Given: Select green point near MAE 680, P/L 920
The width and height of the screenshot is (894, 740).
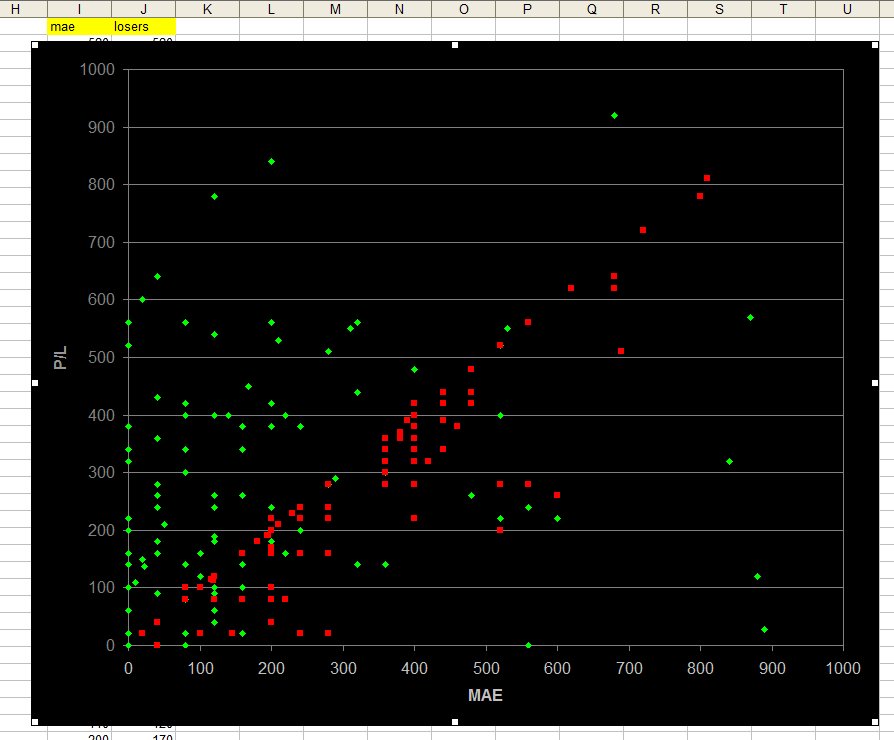Looking at the screenshot, I should (x=615, y=116).
